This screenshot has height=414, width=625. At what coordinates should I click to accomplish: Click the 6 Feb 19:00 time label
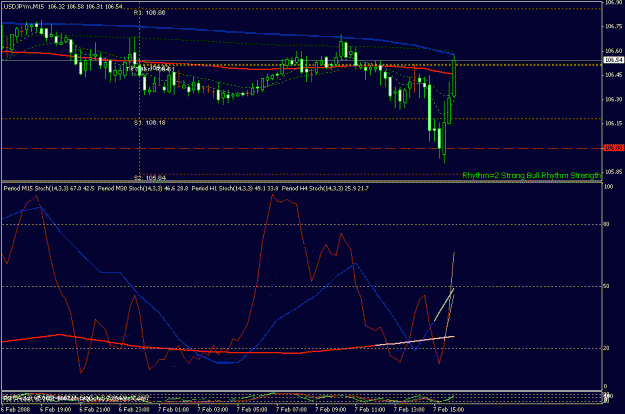(x=55, y=410)
